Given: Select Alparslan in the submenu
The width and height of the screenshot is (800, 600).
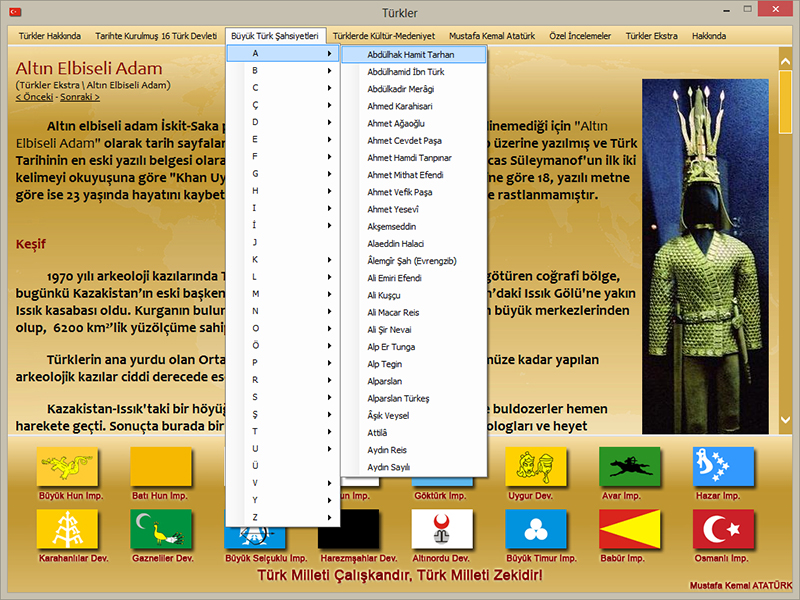Looking at the screenshot, I should (x=385, y=381).
